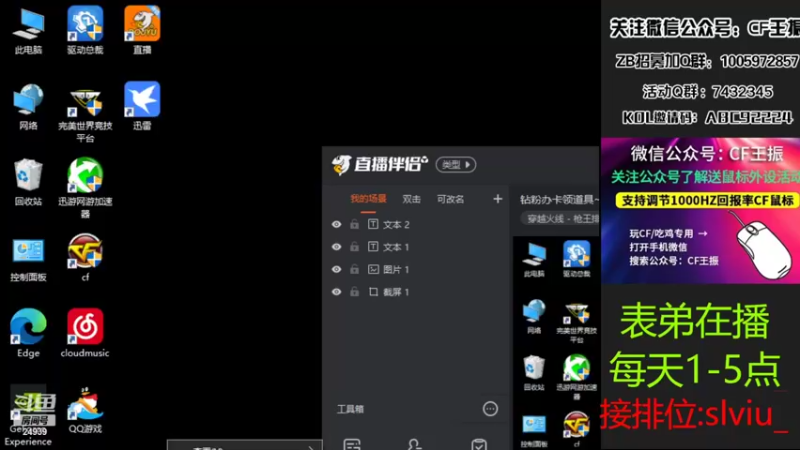Screen dimensions: 800x450
Task: Lock the 截屏 1 source
Action: click(354, 292)
